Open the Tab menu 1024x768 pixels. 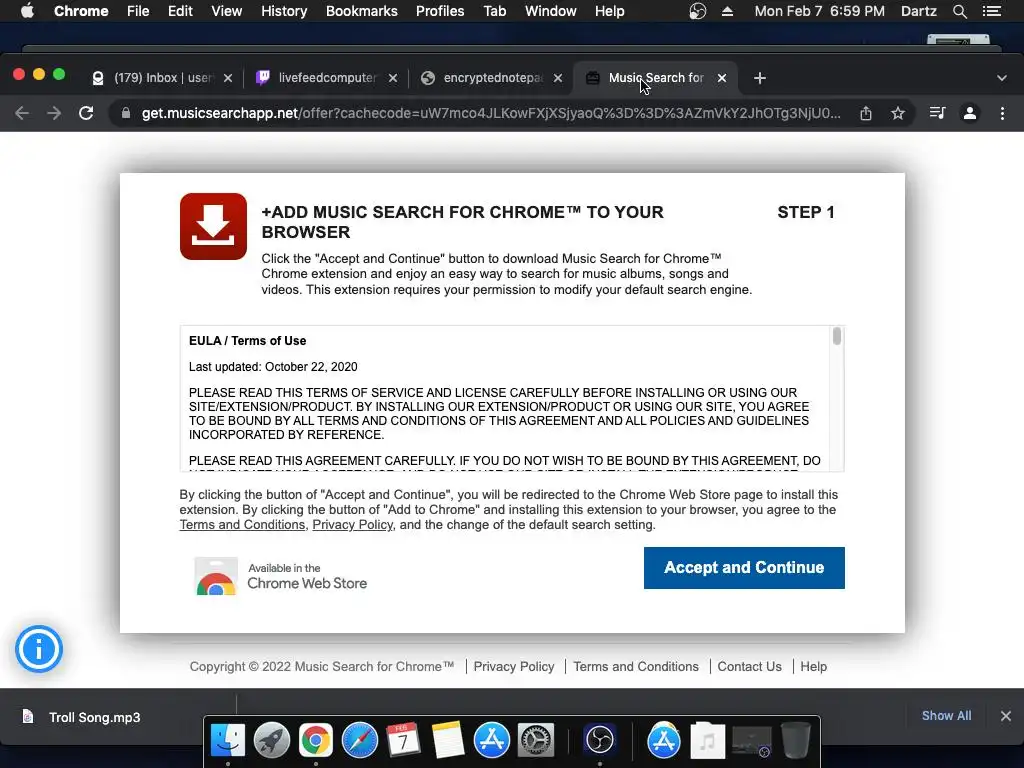click(495, 11)
